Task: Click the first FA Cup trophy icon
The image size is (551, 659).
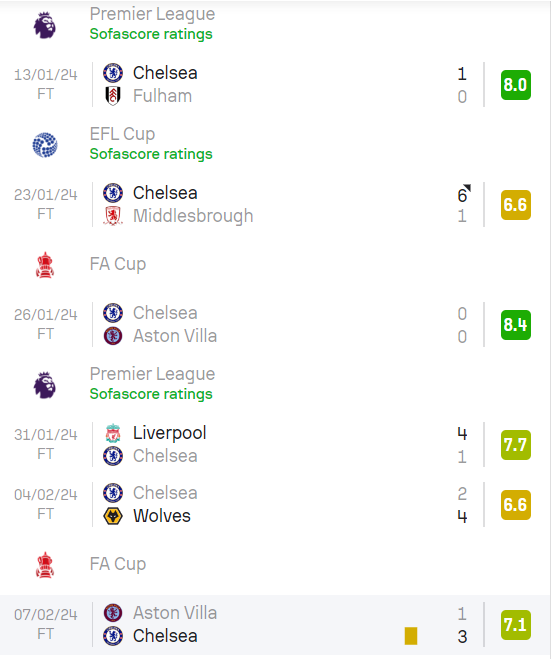Action: click(x=45, y=265)
